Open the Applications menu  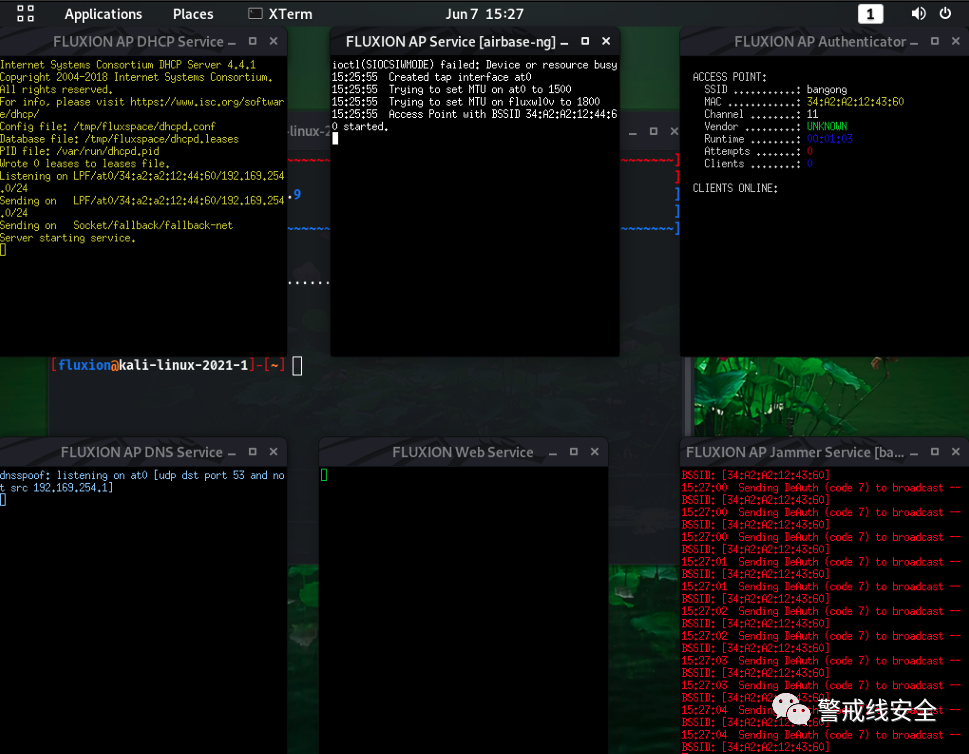coord(103,14)
